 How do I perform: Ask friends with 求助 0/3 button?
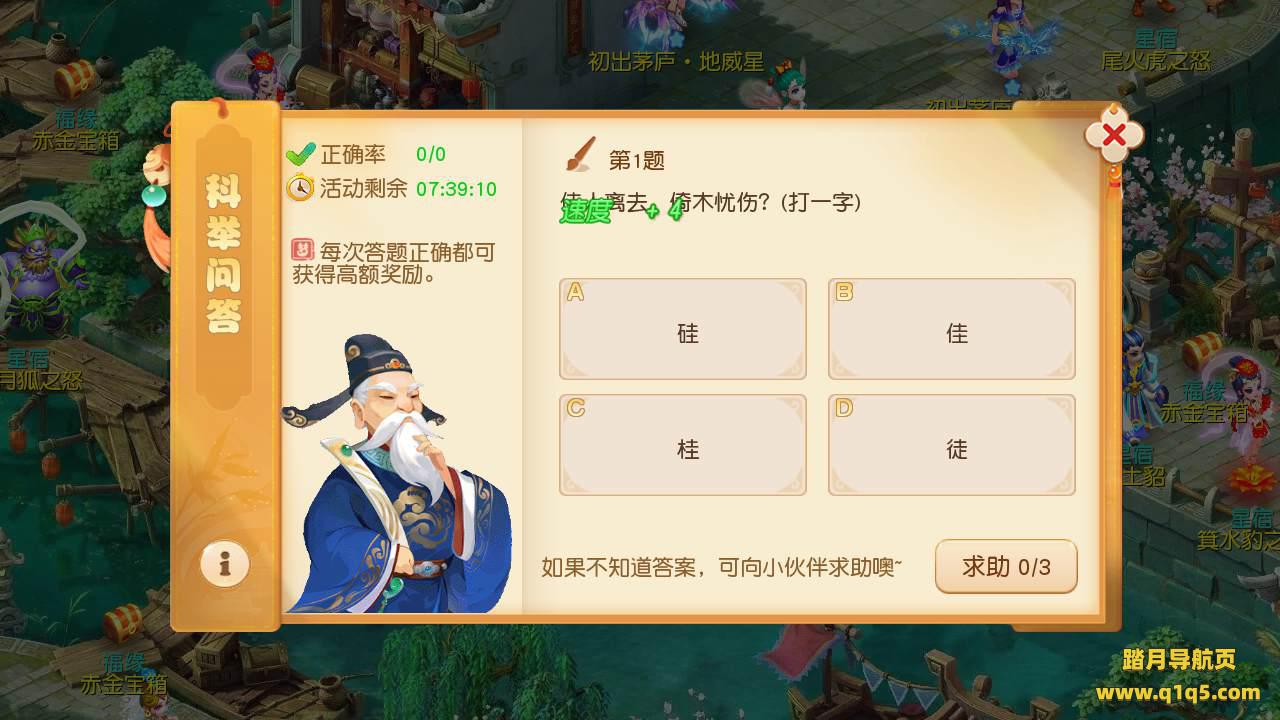click(x=1006, y=567)
